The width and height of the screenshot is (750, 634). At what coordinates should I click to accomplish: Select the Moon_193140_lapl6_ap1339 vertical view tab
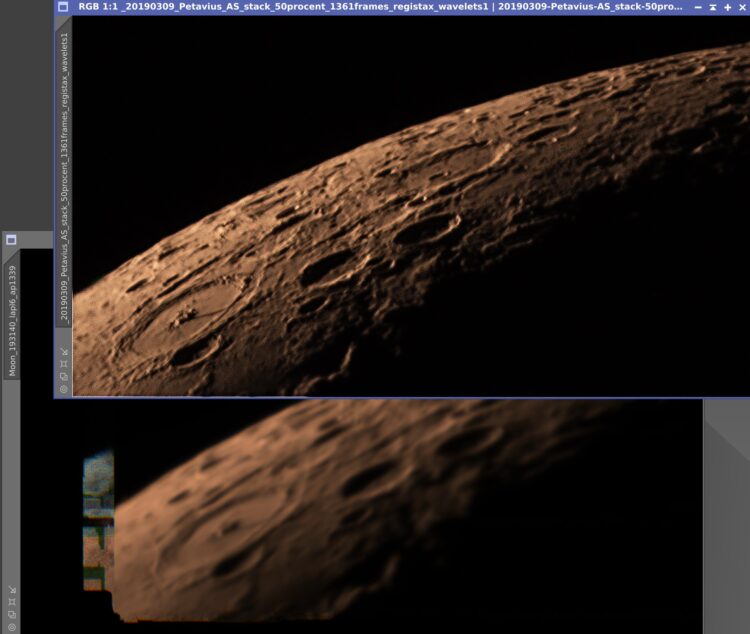coord(12,321)
